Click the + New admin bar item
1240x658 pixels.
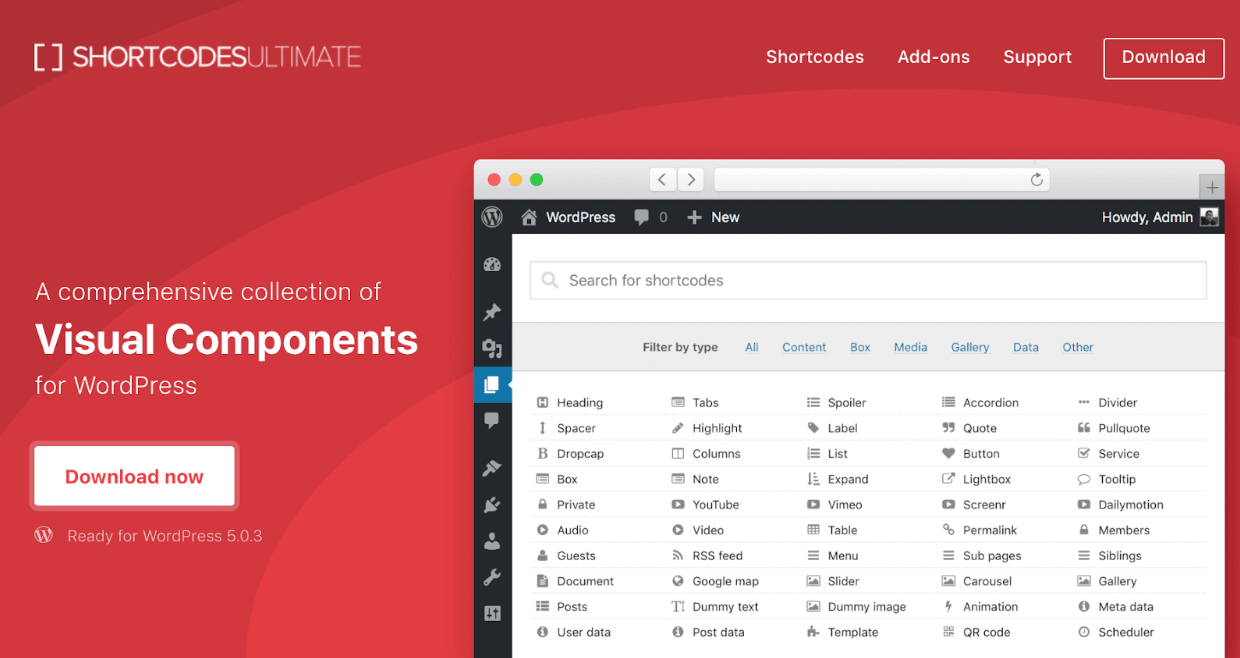[x=714, y=217]
